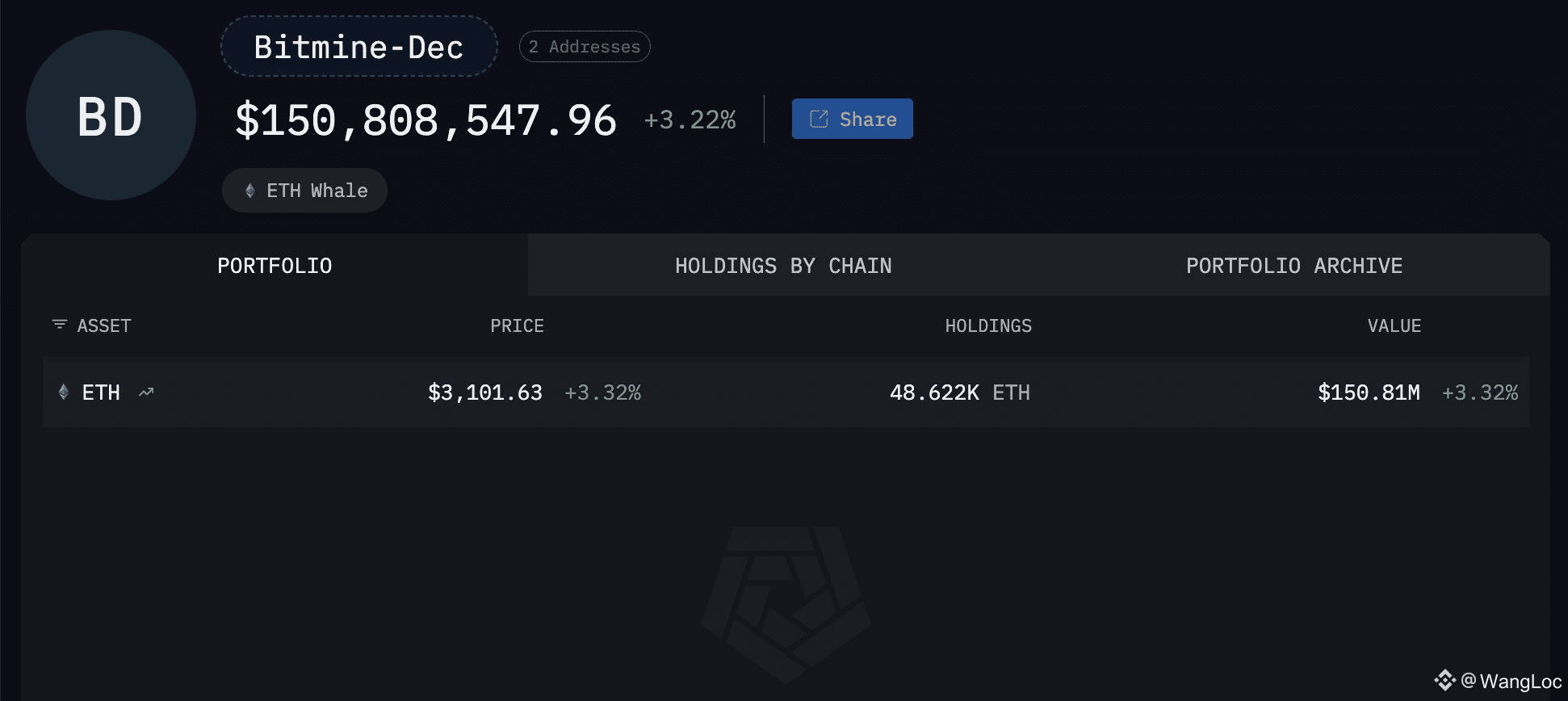This screenshot has height=701, width=1568.
Task: Sort by the HOLDINGS column header
Action: point(988,325)
